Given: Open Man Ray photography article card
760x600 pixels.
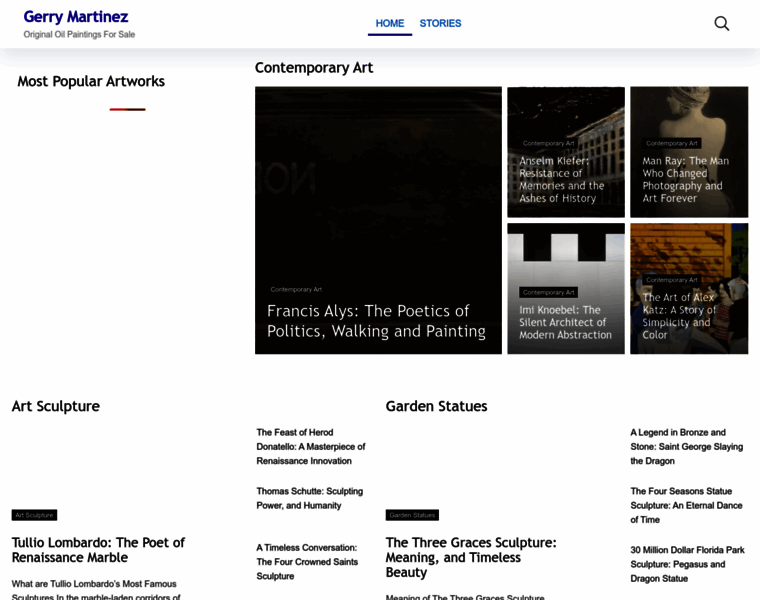Looking at the screenshot, I should point(686,180).
